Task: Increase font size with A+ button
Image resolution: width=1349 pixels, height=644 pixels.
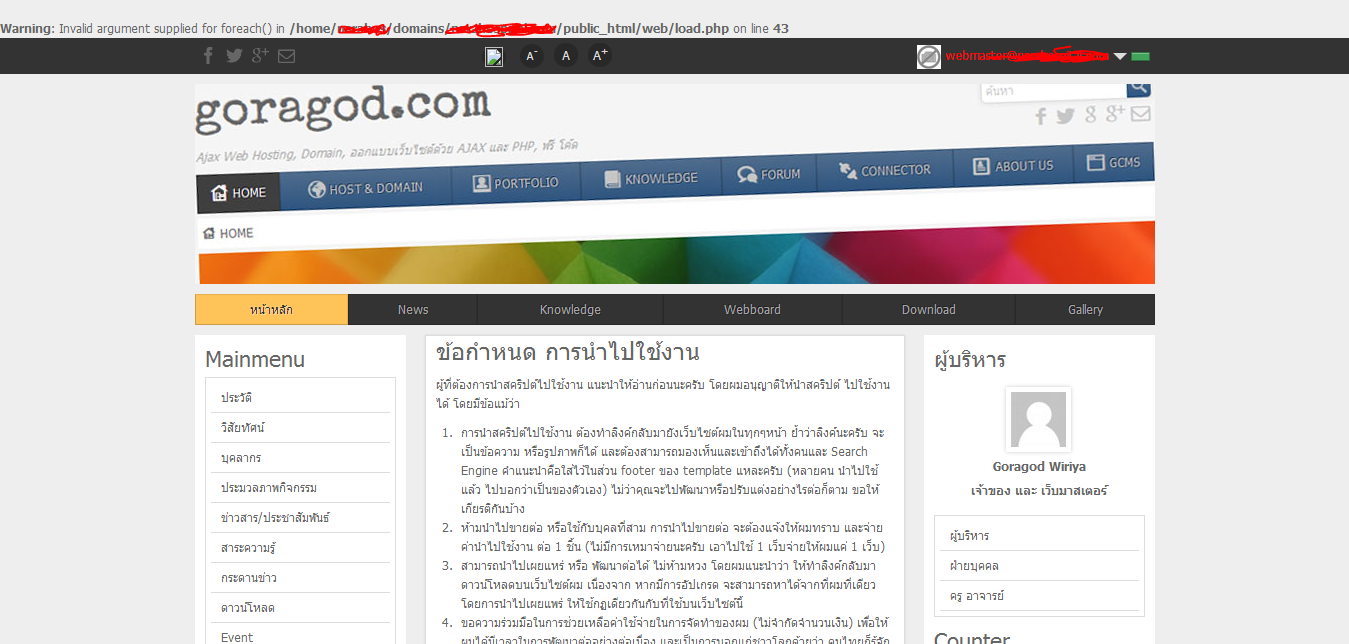Action: pos(600,56)
